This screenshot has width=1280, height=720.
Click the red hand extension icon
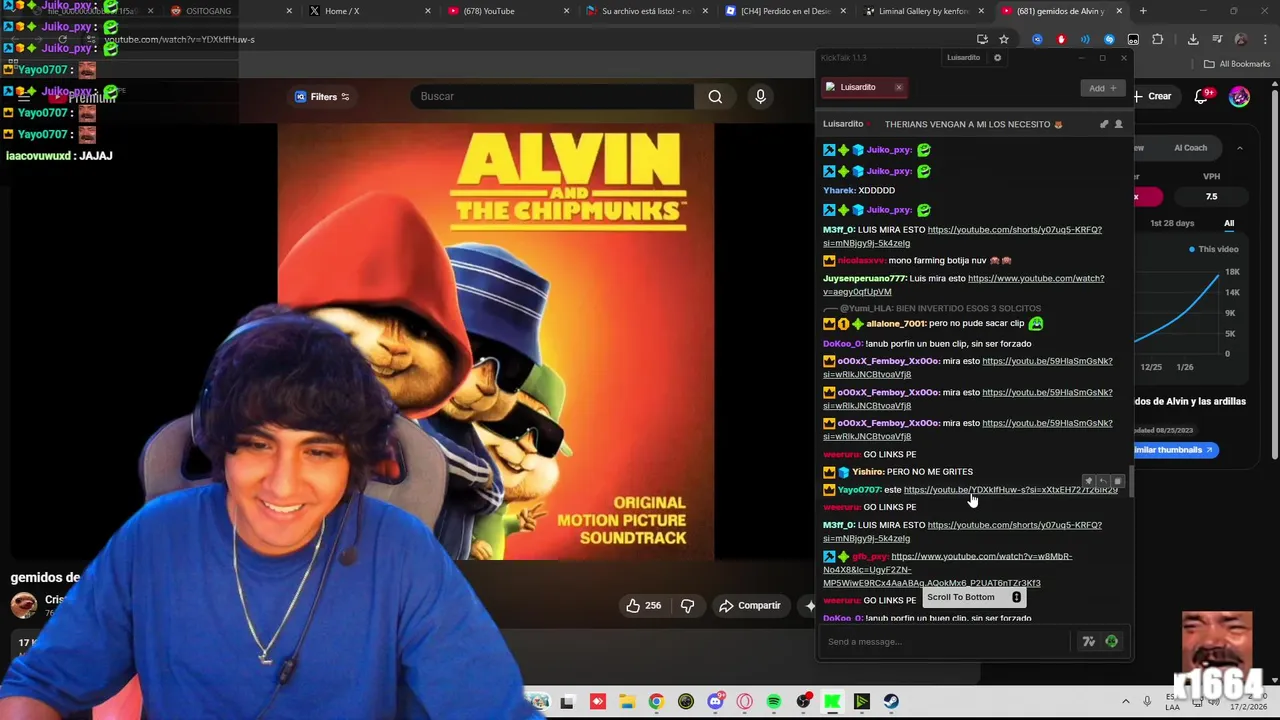click(x=1061, y=39)
